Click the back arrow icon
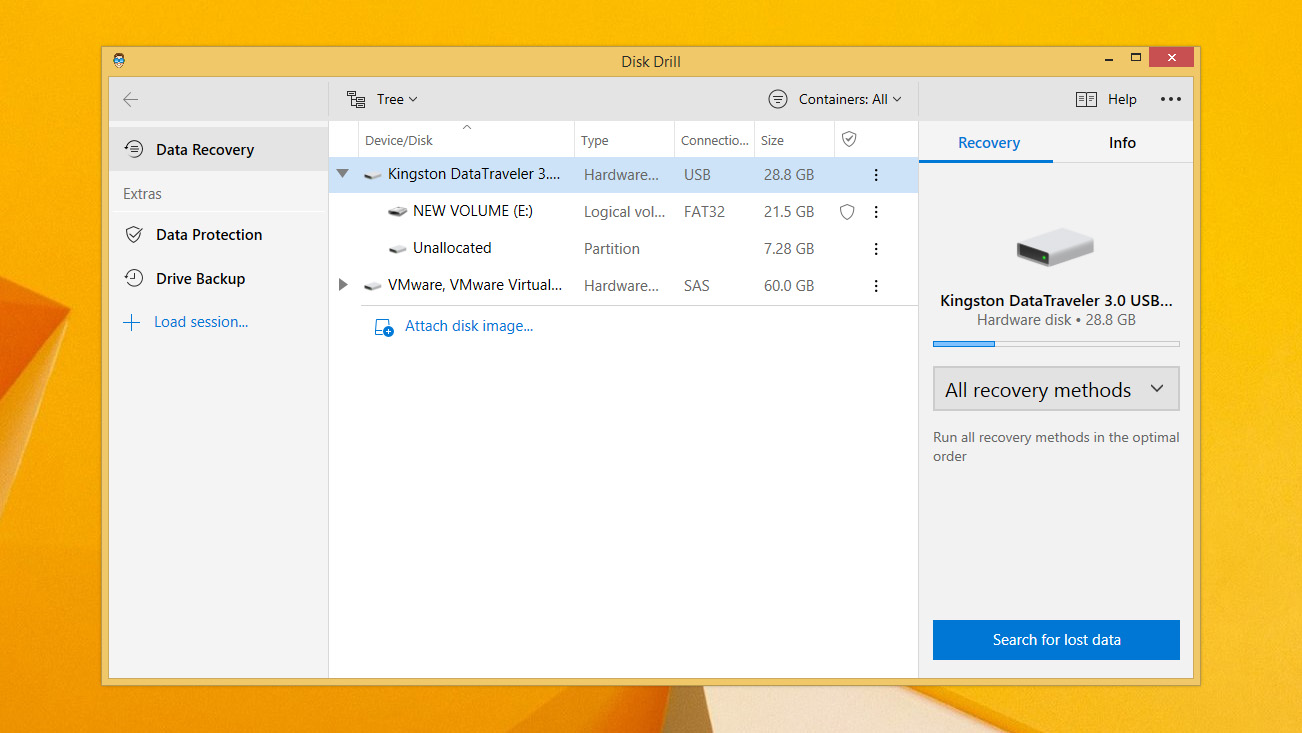The image size is (1302, 733). tap(131, 100)
